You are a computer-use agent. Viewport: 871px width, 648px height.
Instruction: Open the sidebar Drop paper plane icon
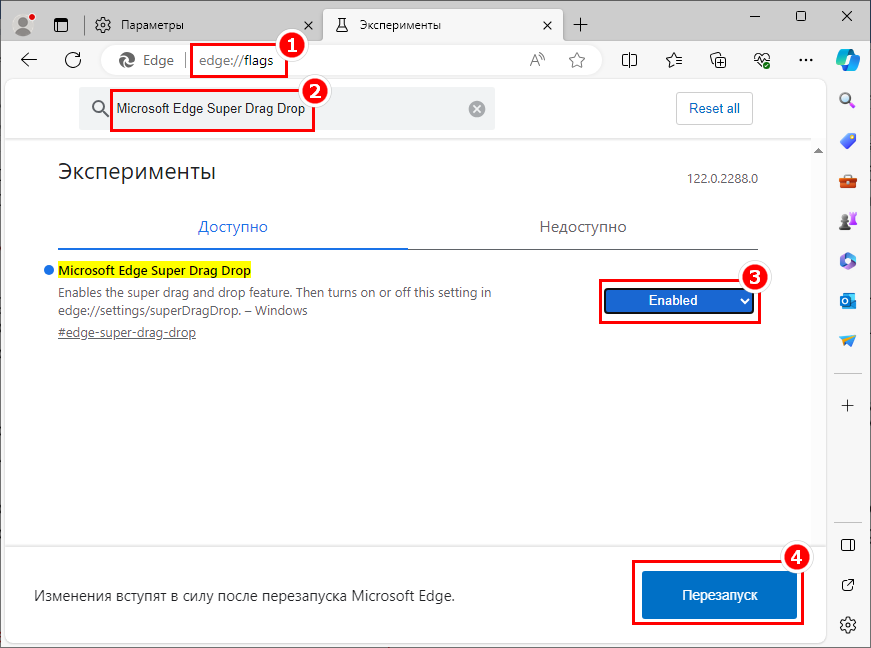tap(848, 340)
